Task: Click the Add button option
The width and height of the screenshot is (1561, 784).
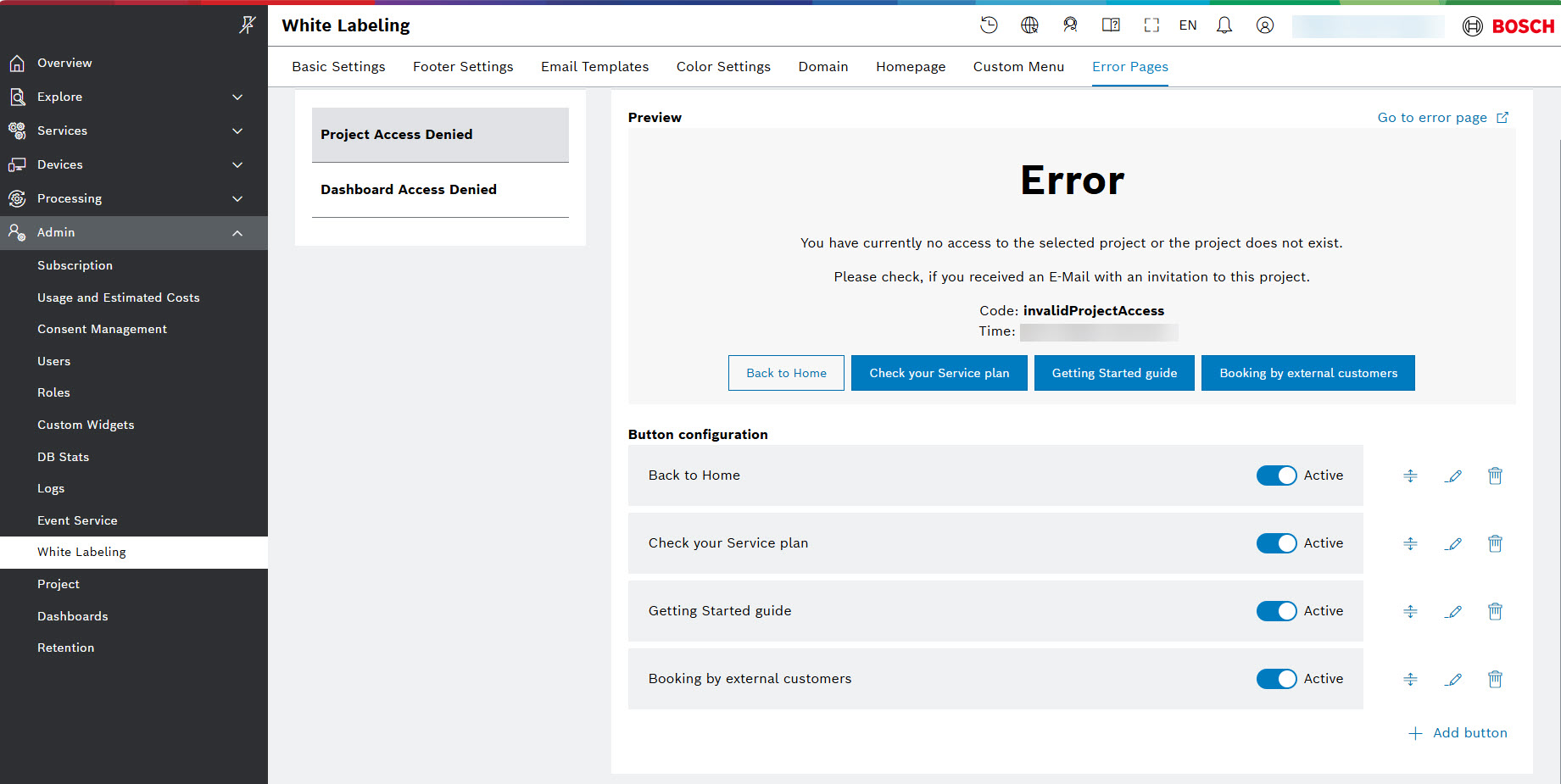Action: (1458, 733)
